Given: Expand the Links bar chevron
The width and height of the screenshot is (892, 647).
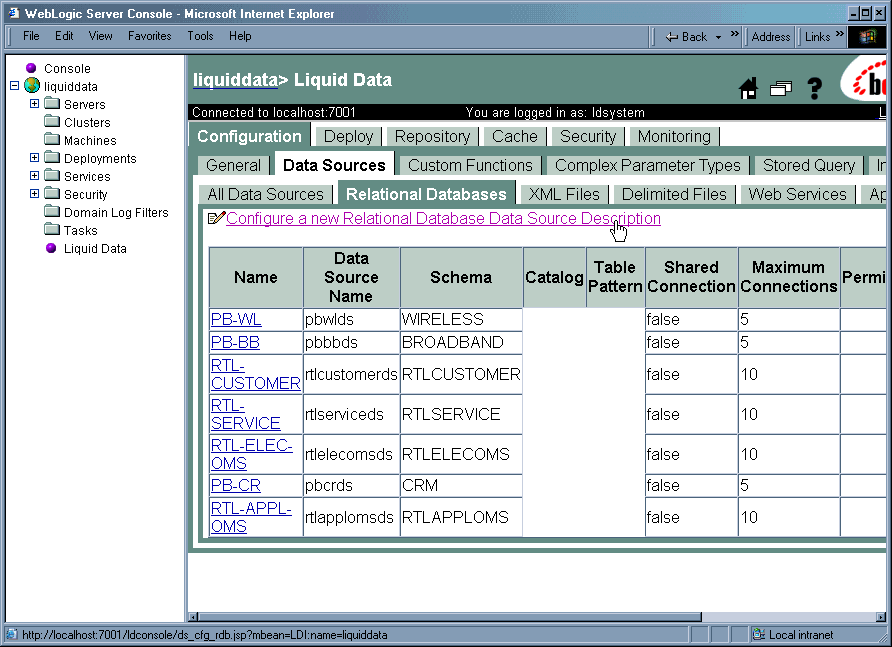Looking at the screenshot, I should (x=840, y=34).
